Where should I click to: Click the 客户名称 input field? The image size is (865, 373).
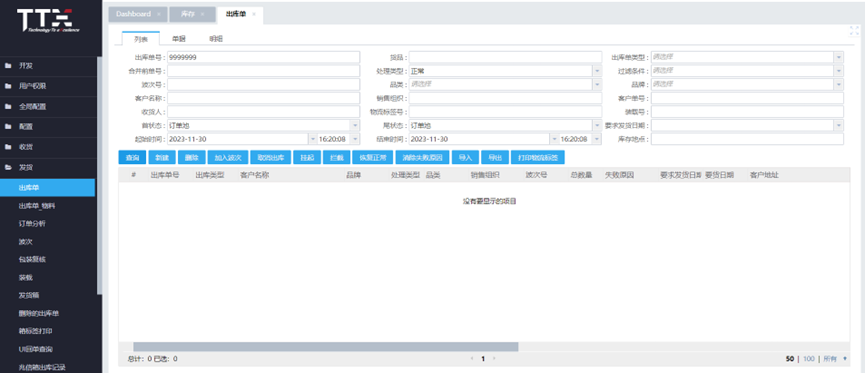coord(264,98)
